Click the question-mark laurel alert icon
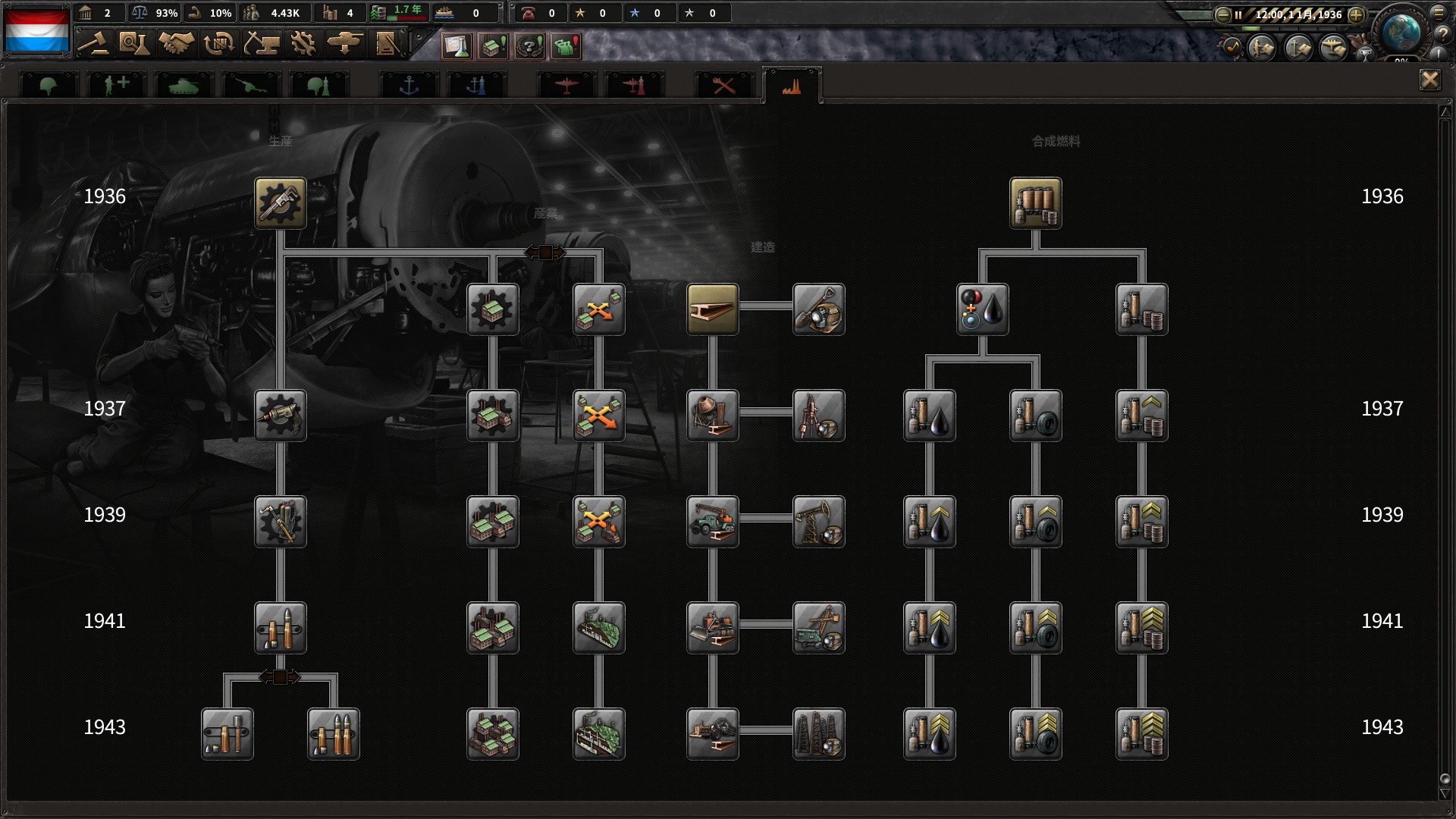Screen dimensions: 1456x819 529,46
